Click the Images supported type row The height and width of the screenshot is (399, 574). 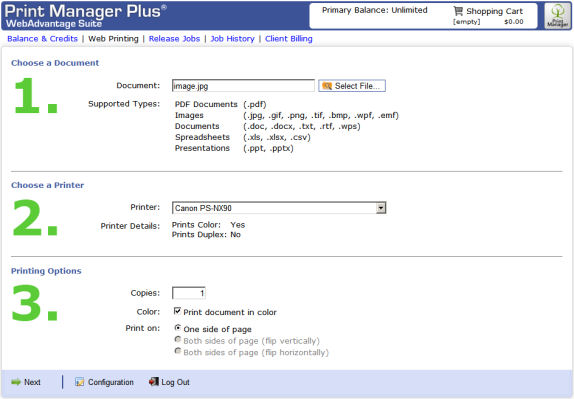(287, 115)
